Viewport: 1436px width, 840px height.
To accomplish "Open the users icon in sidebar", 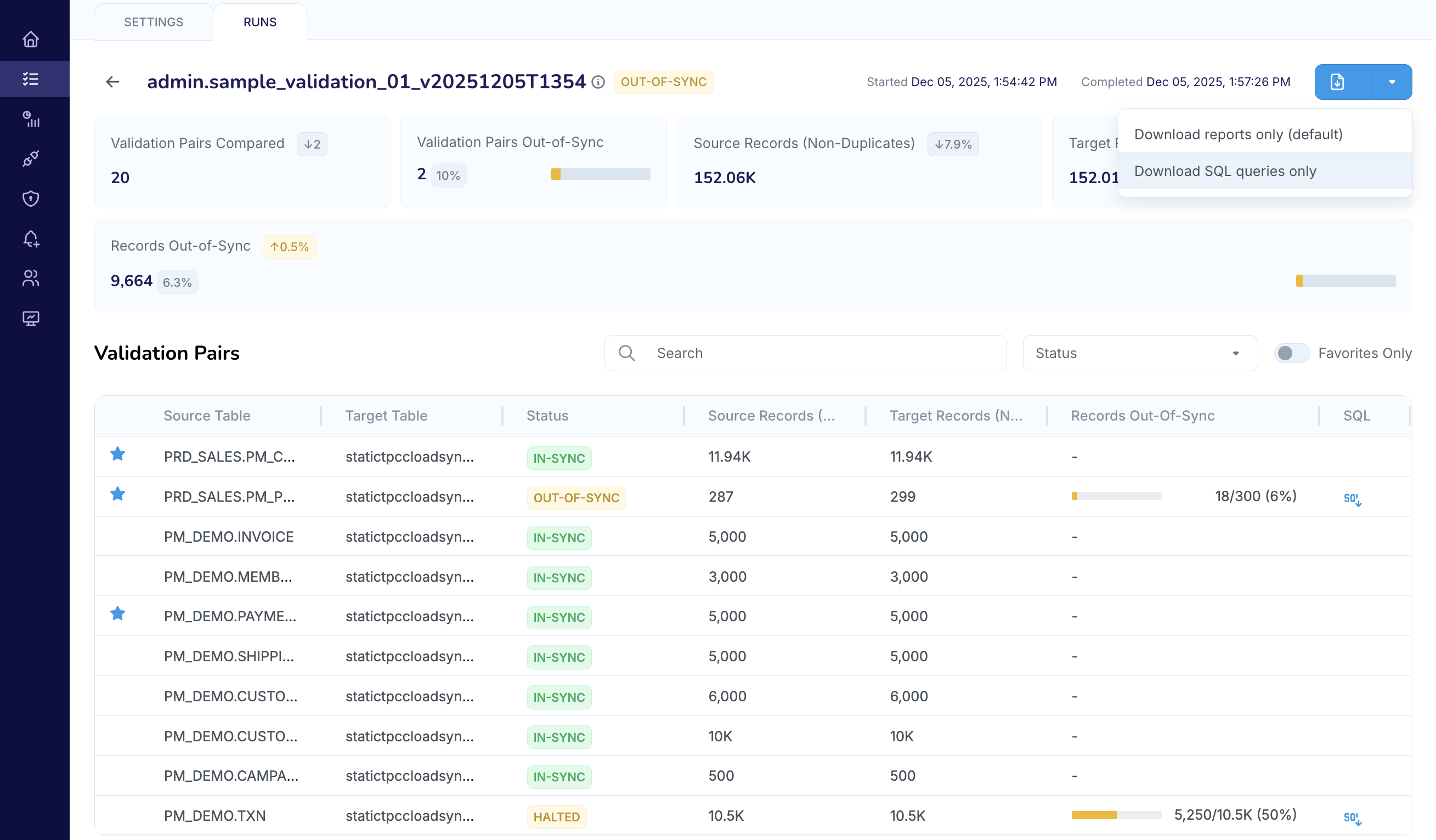I will pos(31,278).
